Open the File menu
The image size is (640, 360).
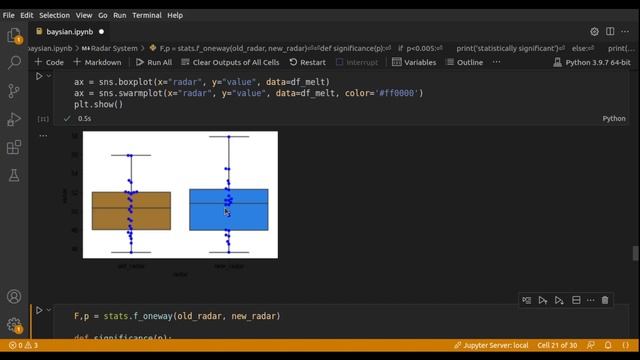[x=9, y=15]
